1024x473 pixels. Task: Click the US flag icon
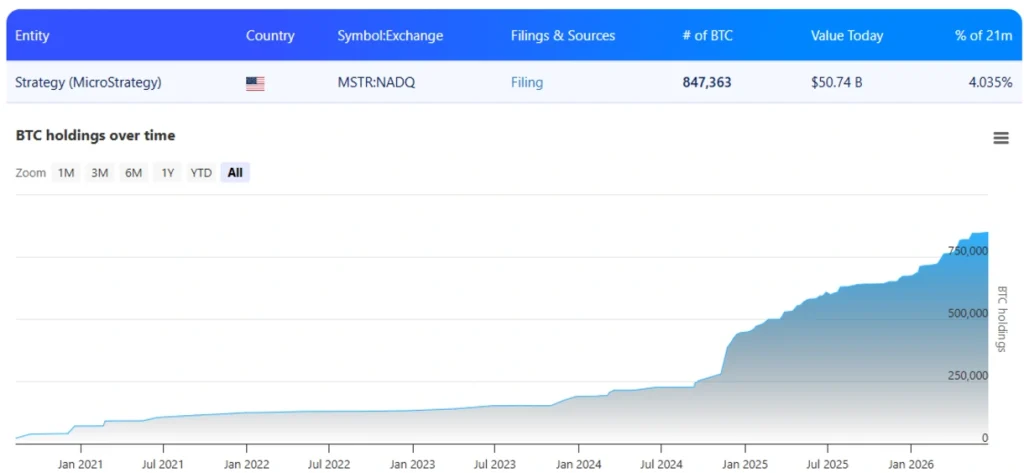click(255, 83)
